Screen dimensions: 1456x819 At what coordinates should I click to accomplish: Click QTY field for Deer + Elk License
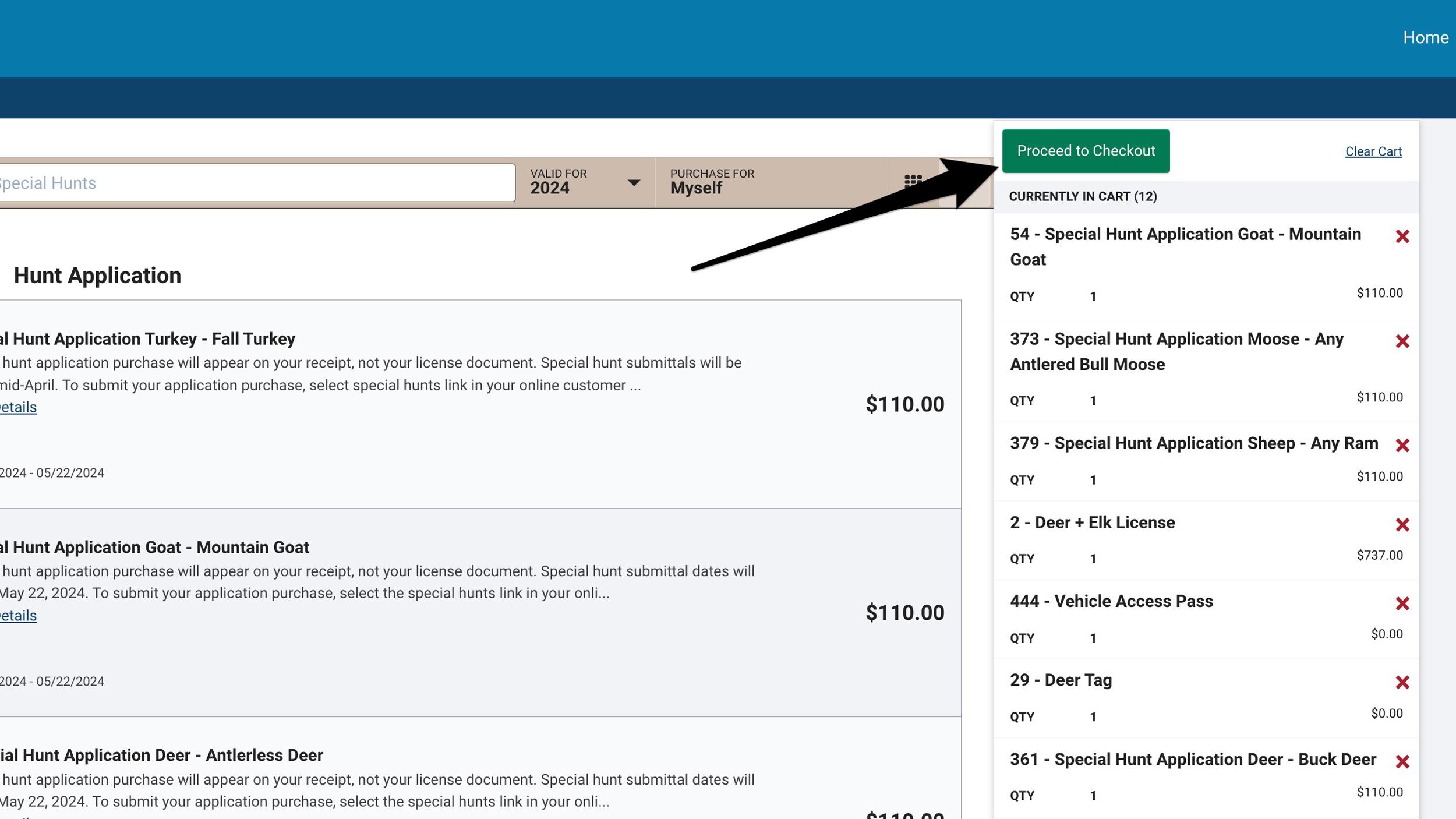(x=1093, y=558)
